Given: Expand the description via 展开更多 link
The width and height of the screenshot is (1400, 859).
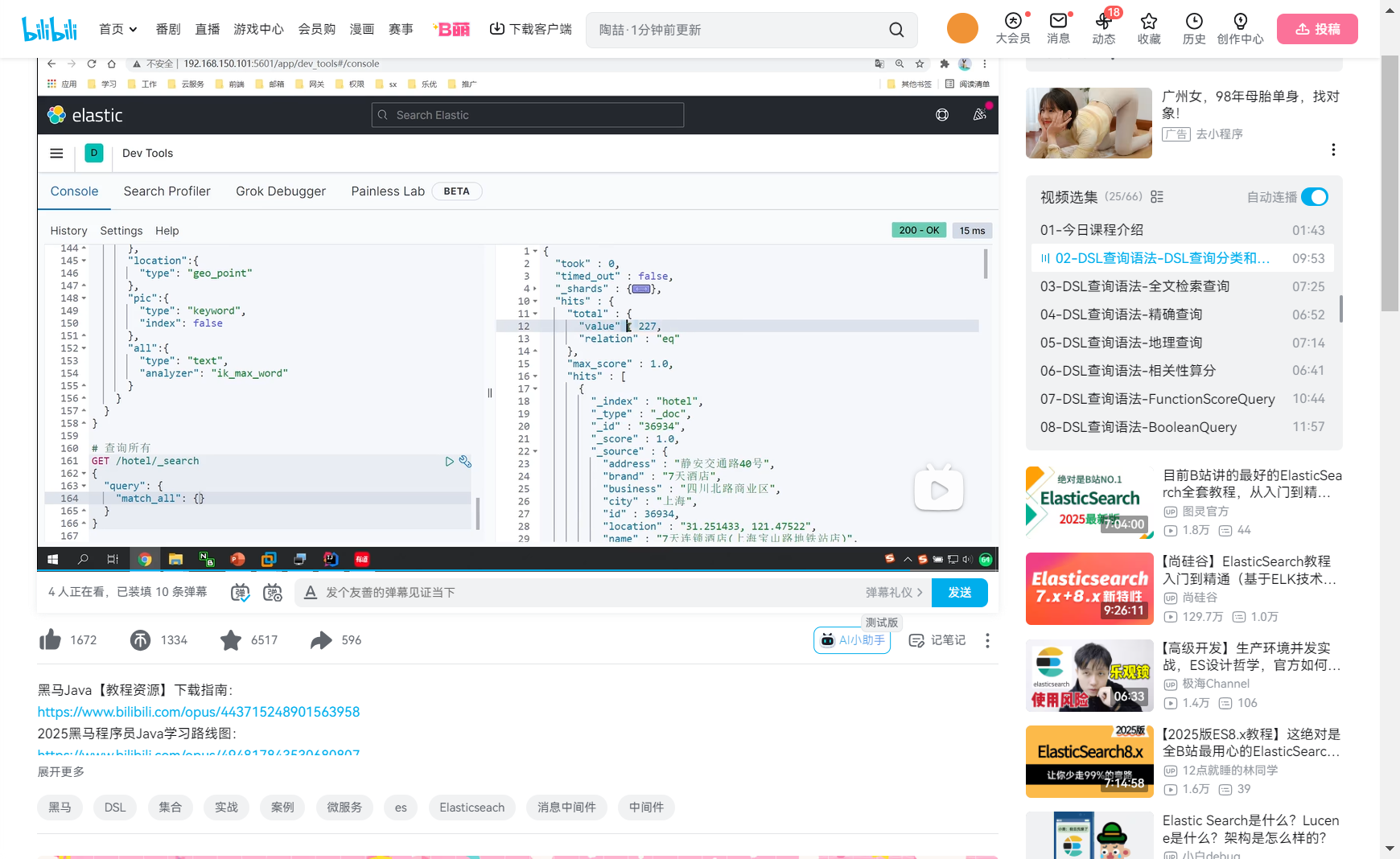Looking at the screenshot, I should coord(60,771).
